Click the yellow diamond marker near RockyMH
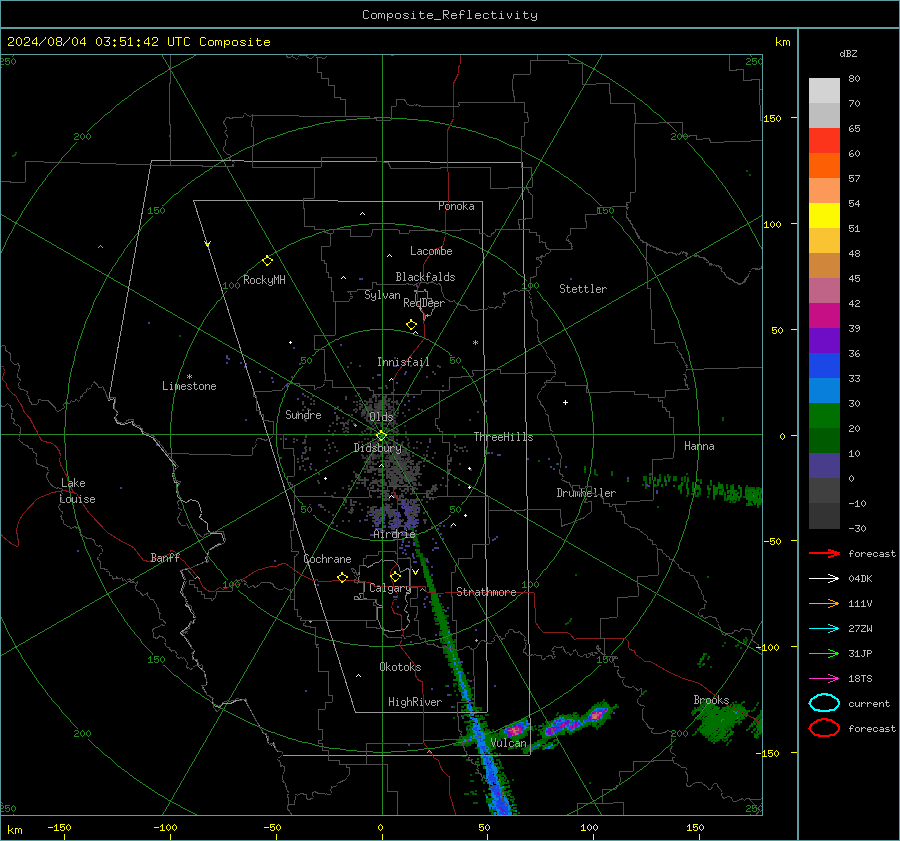The image size is (900, 841). click(267, 261)
